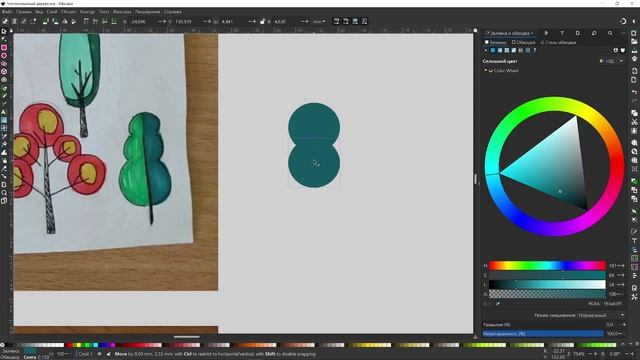Collapse the Color Wheel section

click(x=486, y=71)
